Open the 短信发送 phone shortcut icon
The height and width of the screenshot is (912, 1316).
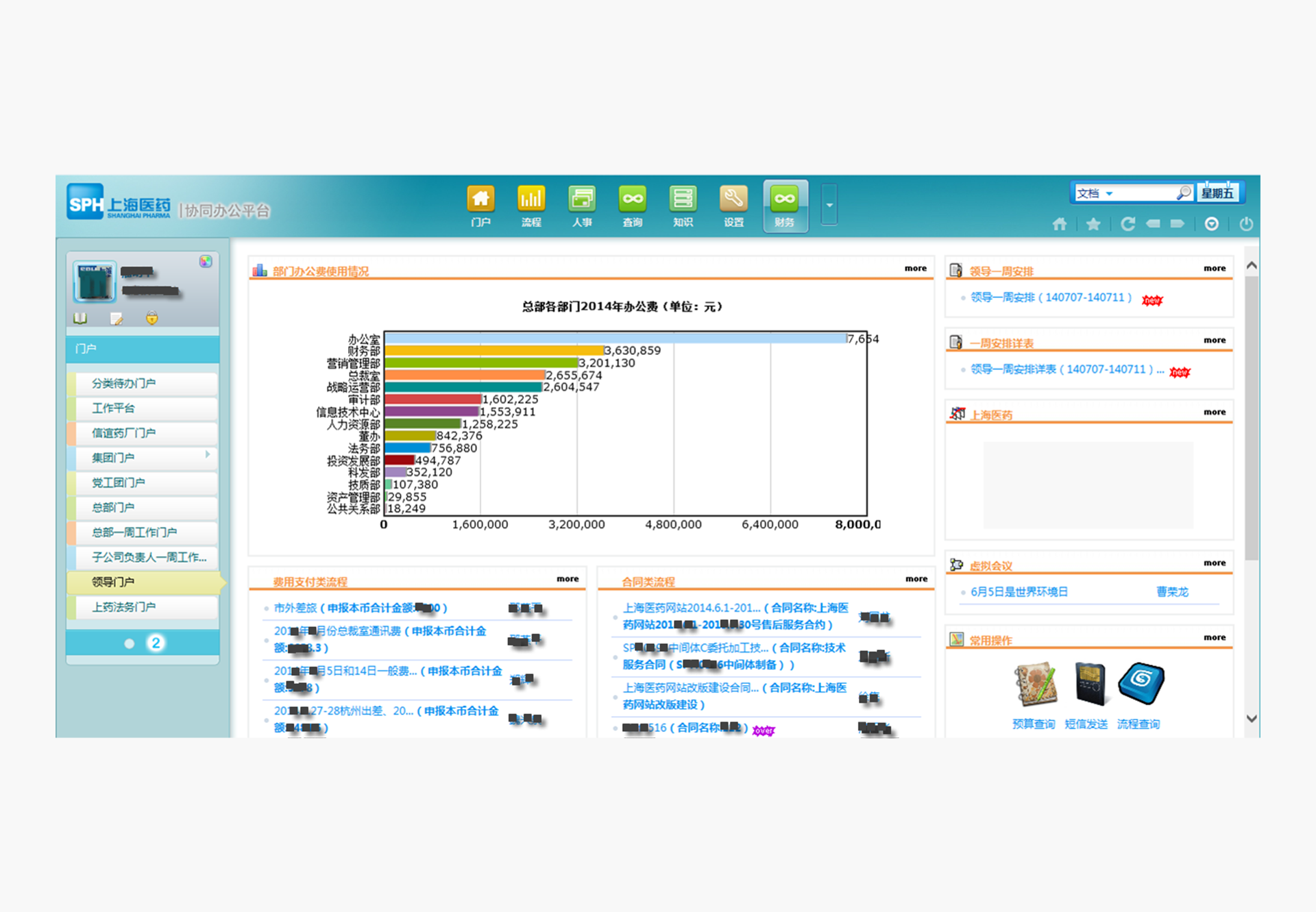[x=1089, y=684]
